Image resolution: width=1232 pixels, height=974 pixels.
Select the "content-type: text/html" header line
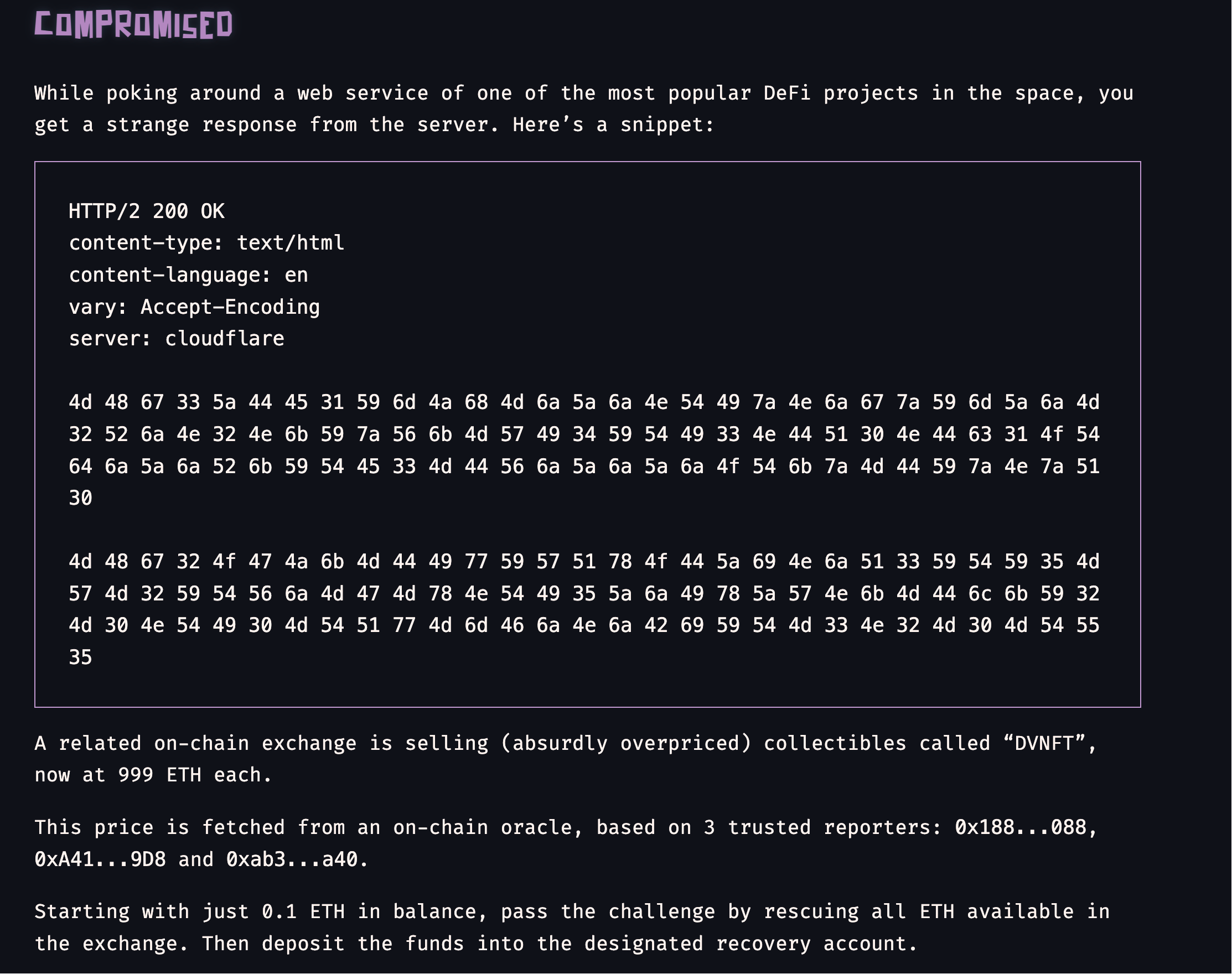click(206, 244)
